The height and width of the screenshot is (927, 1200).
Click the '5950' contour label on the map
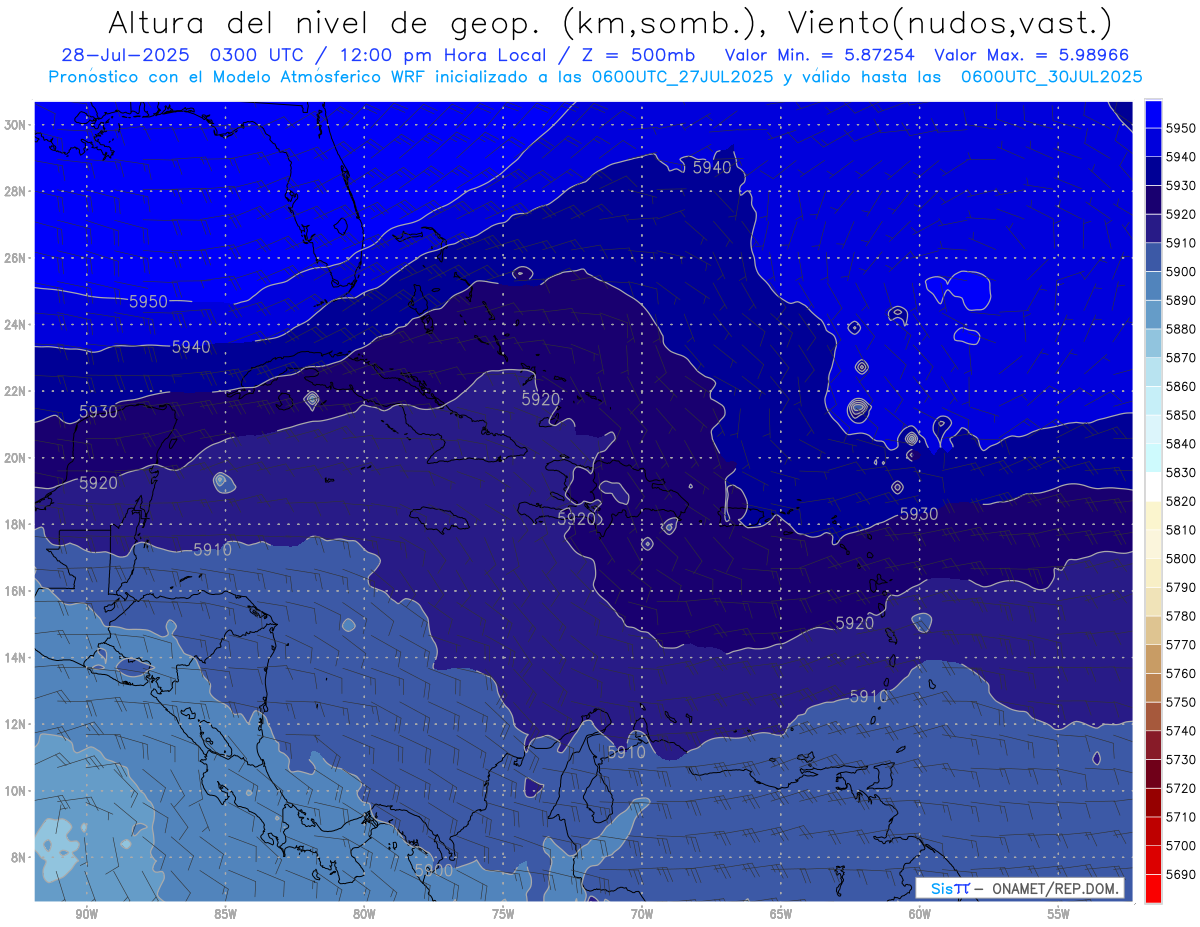[148, 301]
